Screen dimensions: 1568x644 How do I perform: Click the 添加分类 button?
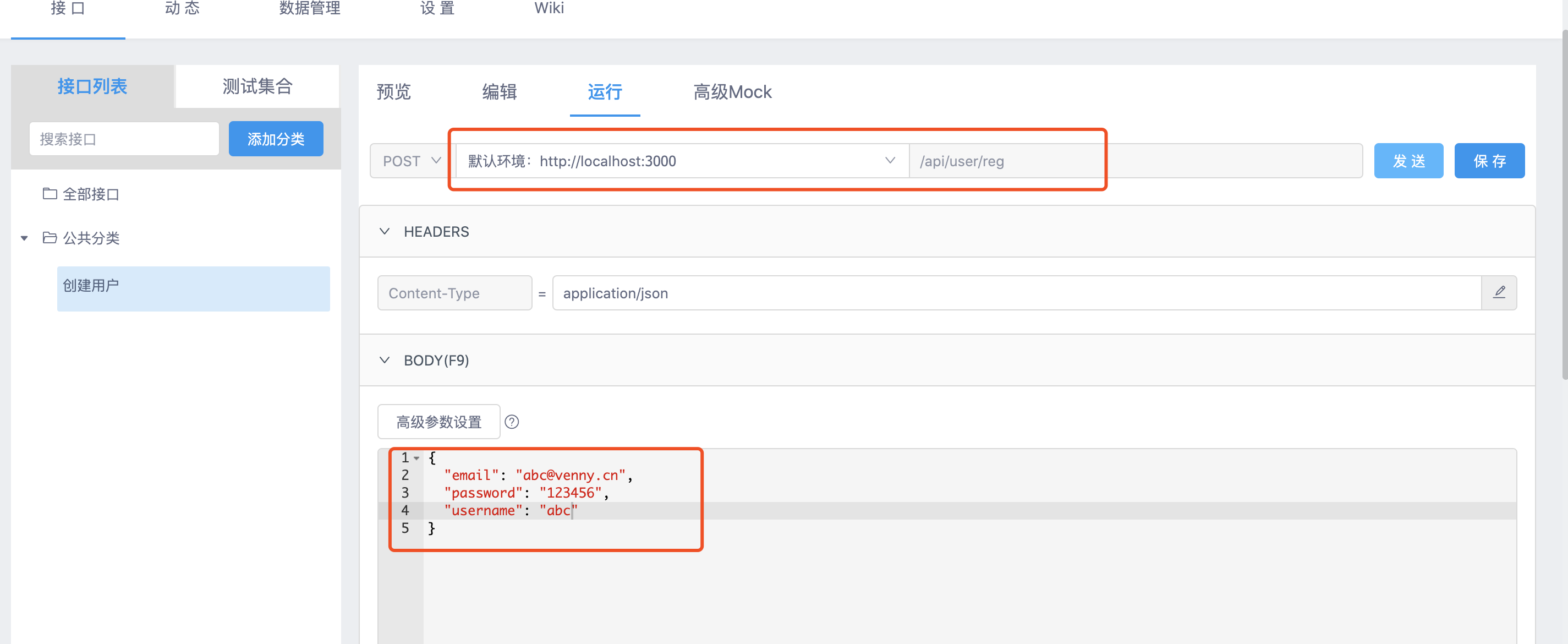276,138
